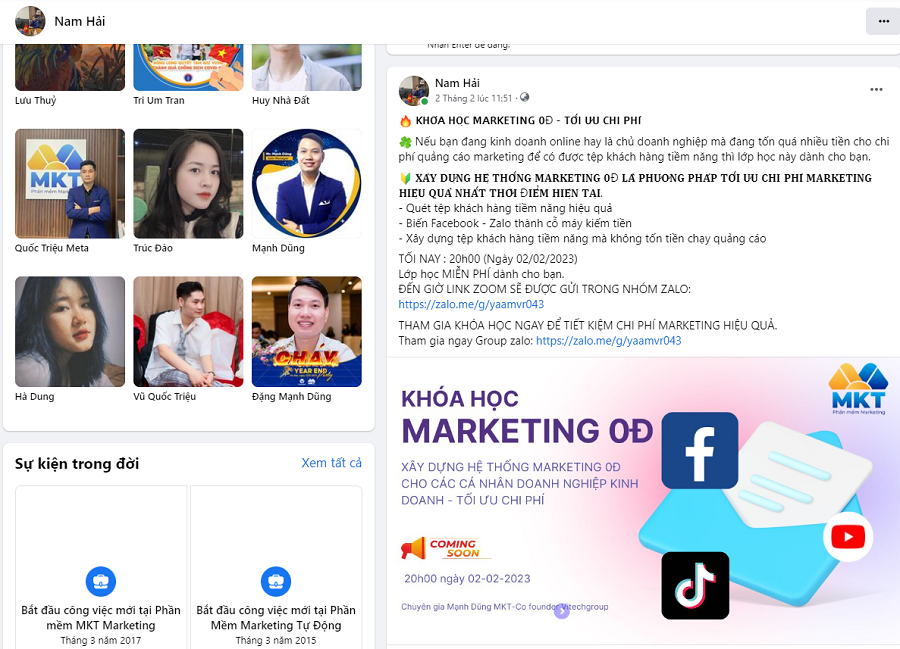Click the Đặng Mạnh Dũng friend name
900x649 pixels.
coord(292,397)
